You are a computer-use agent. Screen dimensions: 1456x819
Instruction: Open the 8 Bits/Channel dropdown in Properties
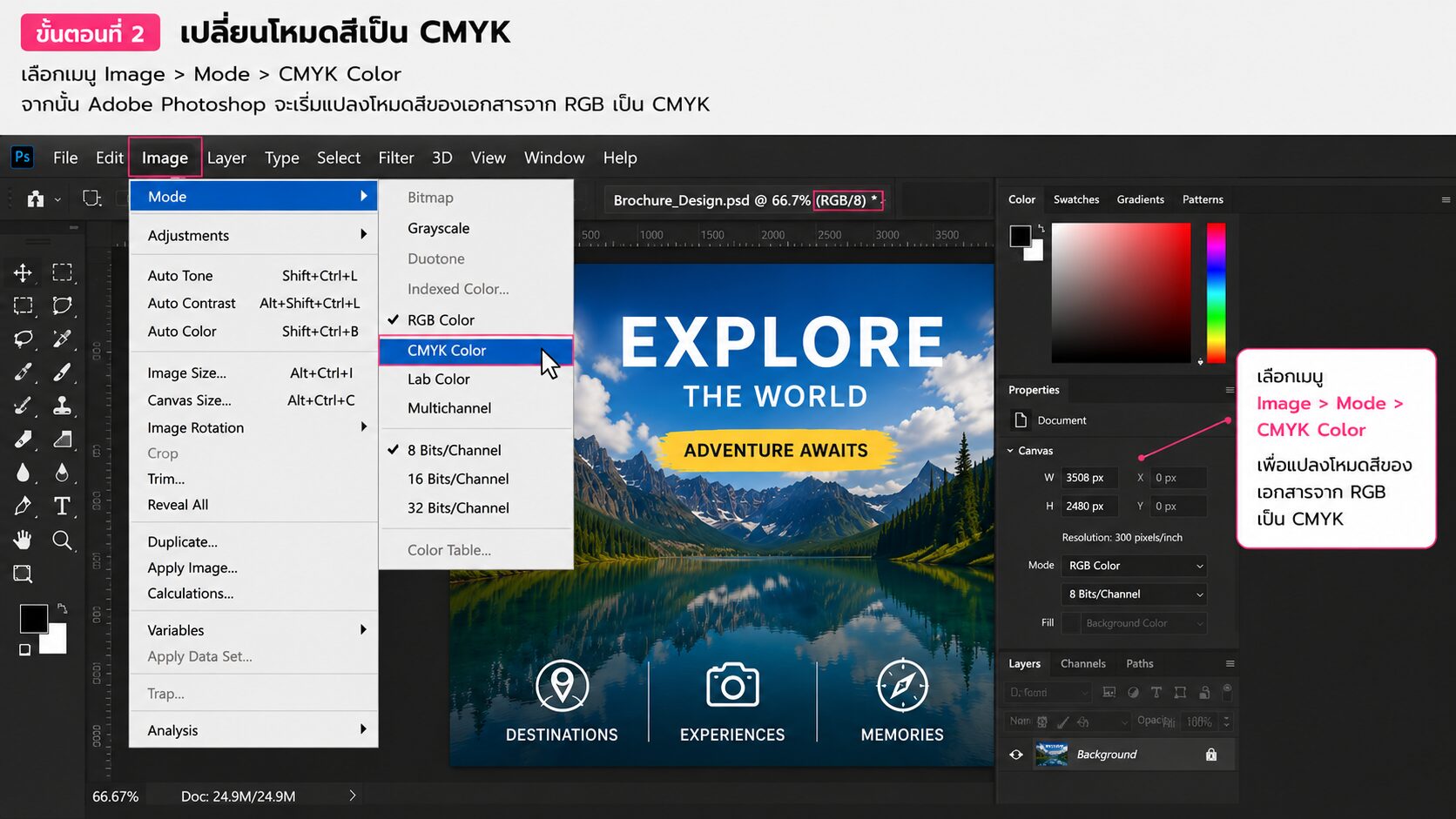tap(1134, 594)
